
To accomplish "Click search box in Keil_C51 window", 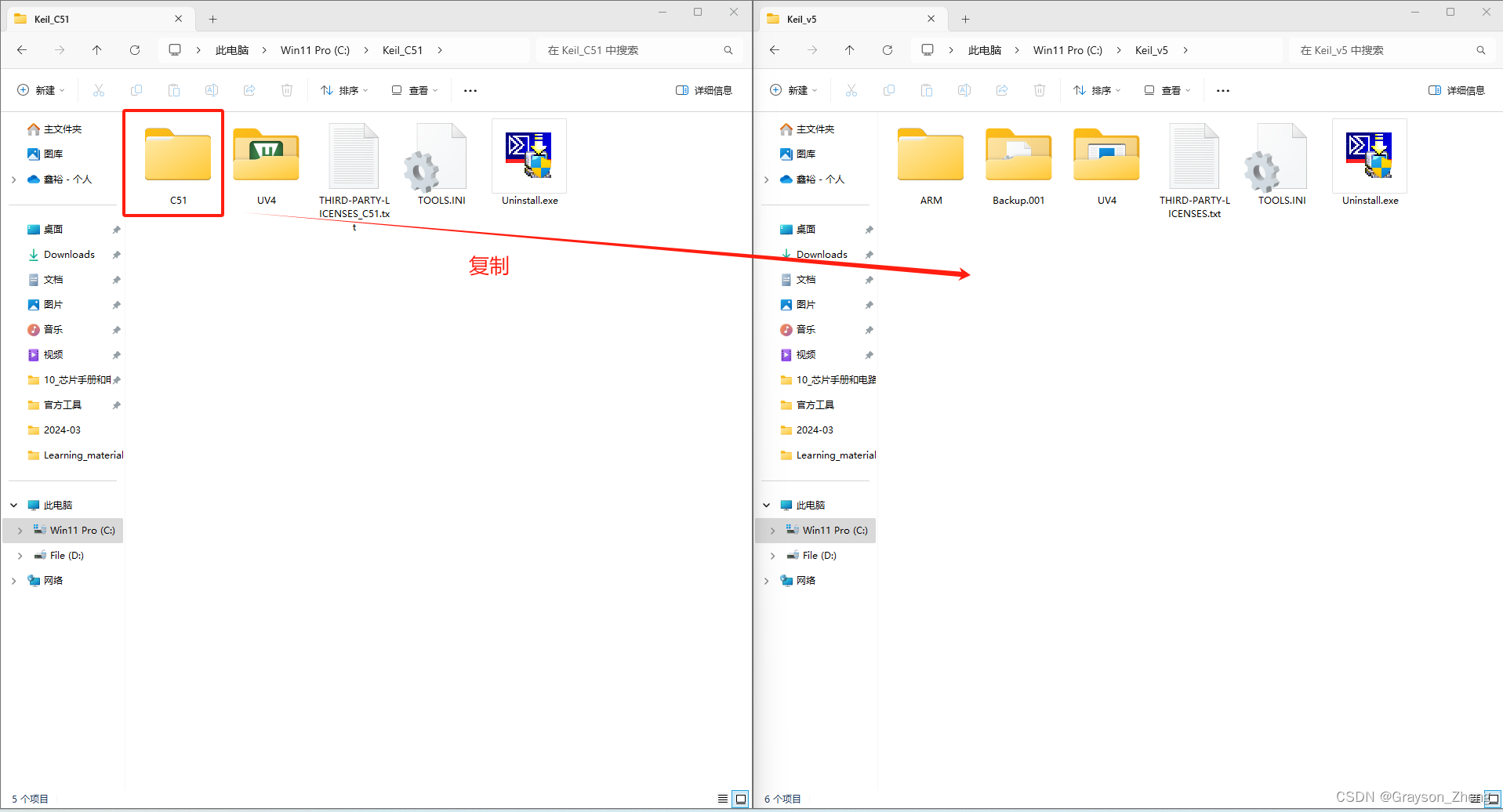I will tap(639, 50).
